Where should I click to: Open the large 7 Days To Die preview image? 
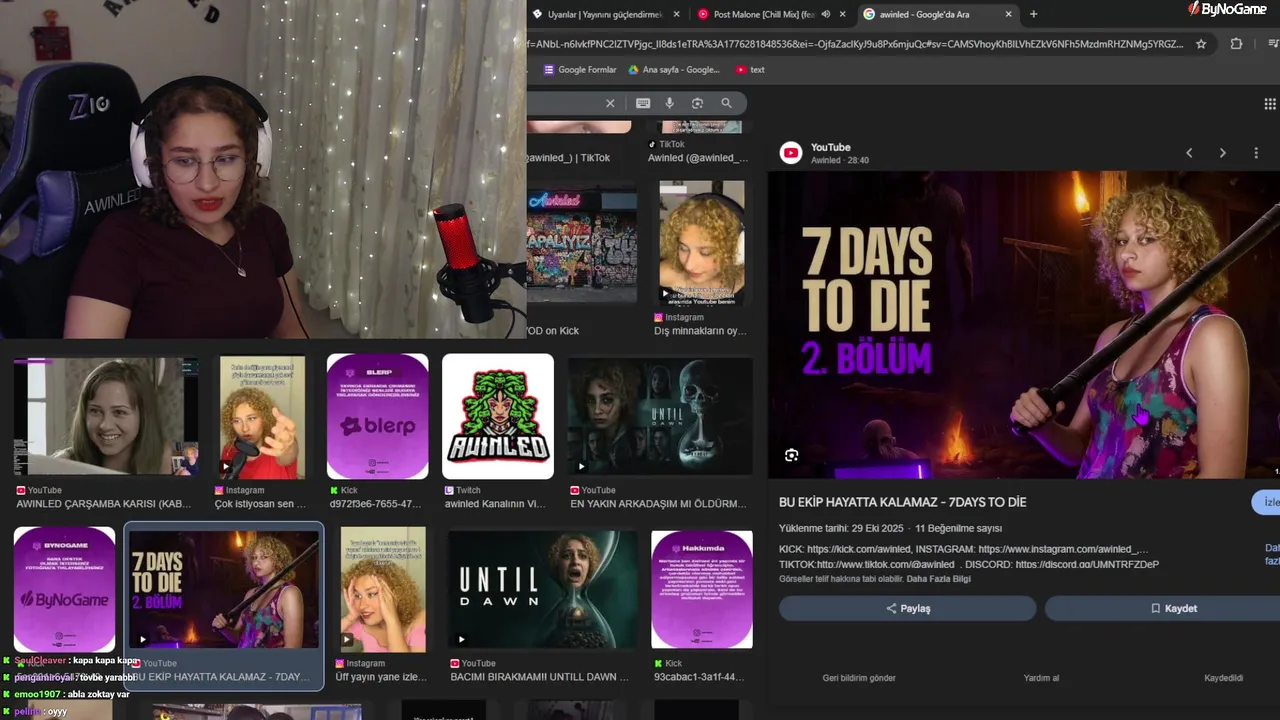(x=1024, y=325)
